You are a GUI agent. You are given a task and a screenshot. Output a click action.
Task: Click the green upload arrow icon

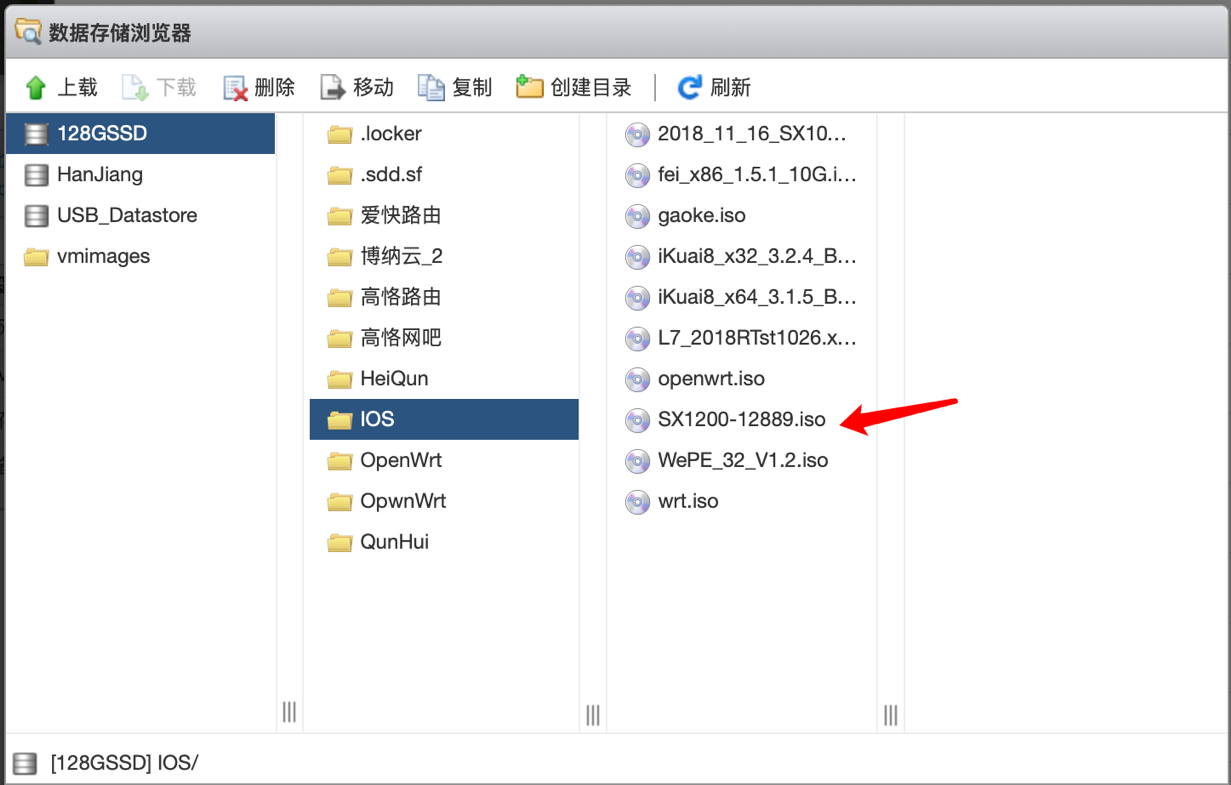[x=36, y=88]
